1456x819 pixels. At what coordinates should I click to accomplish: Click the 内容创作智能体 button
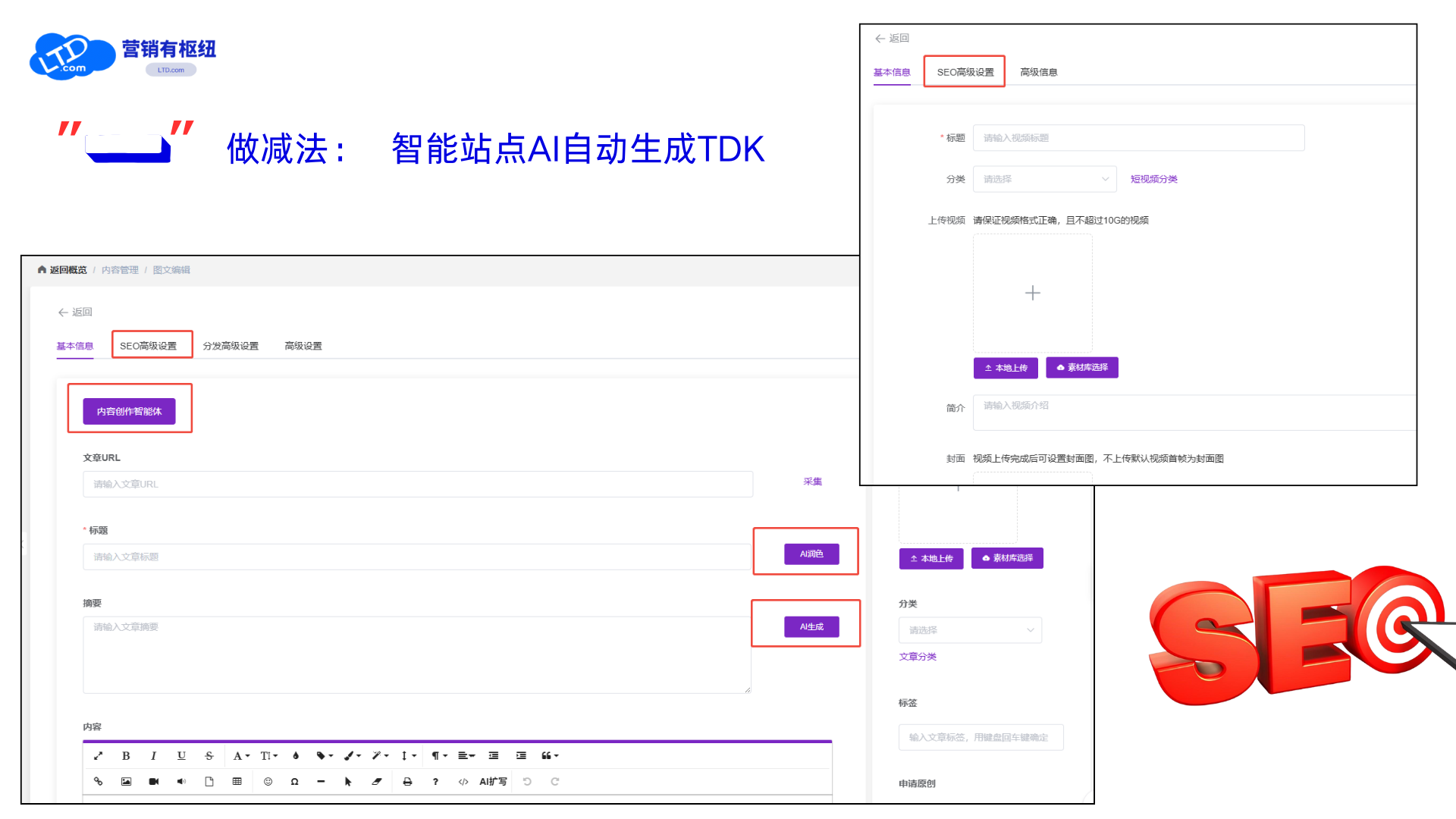129,411
